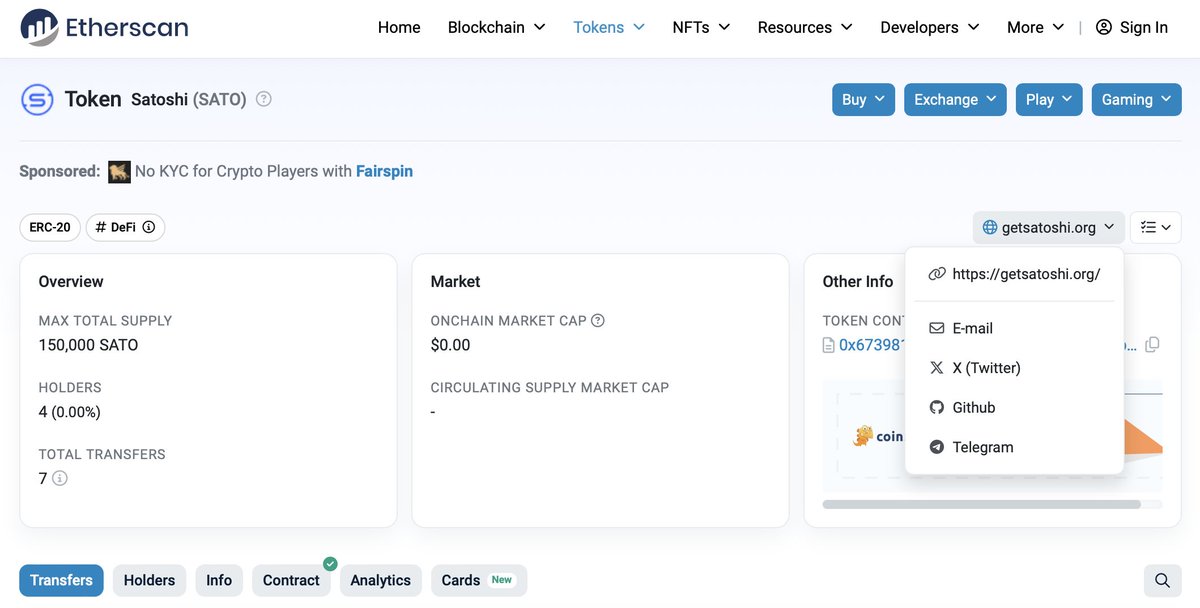Open the Github link for Satoshi token
This screenshot has height=608, width=1200.
[972, 407]
